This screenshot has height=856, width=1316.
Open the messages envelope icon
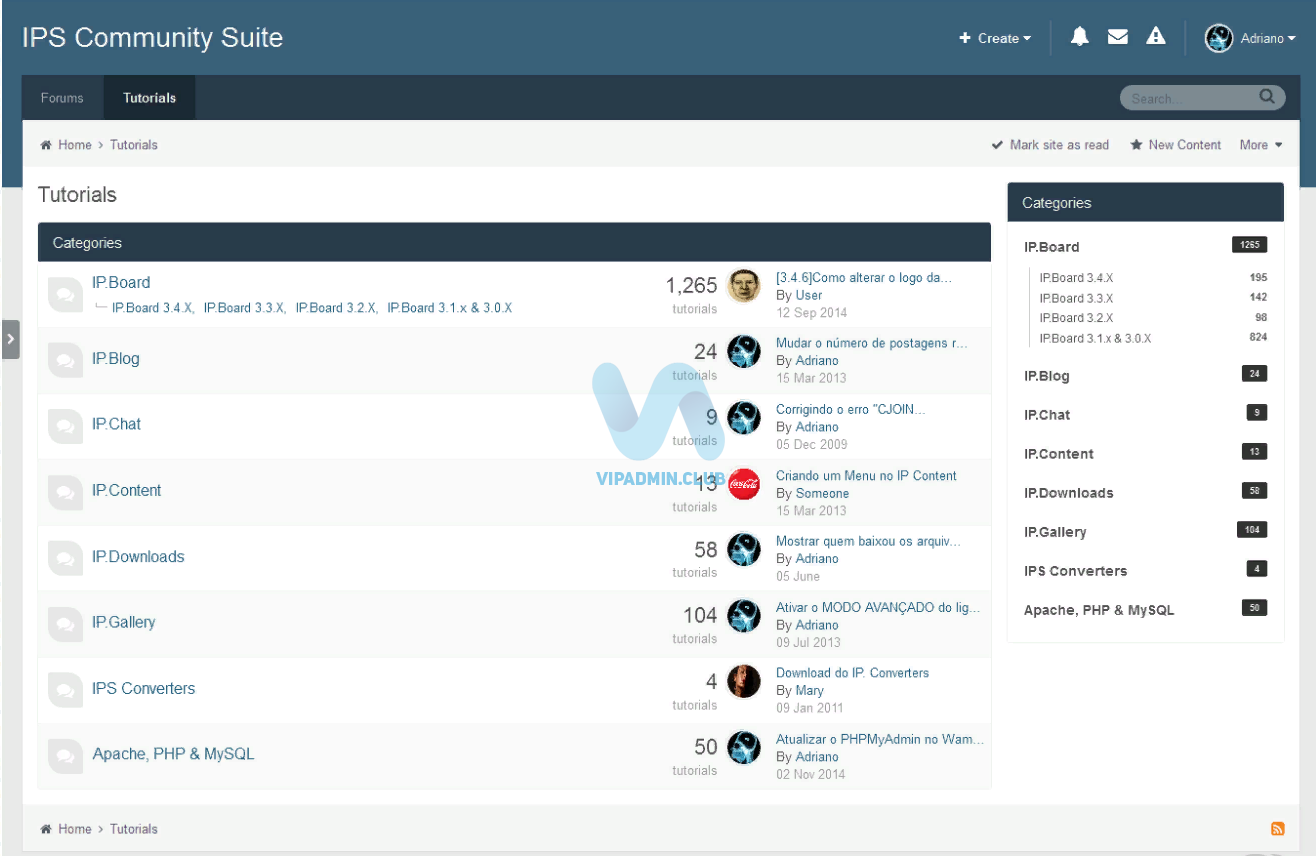point(1118,37)
